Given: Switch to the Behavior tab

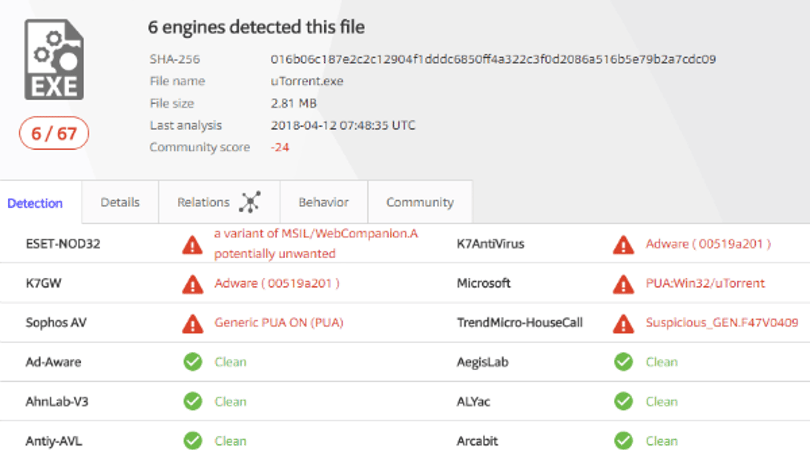Looking at the screenshot, I should click(x=323, y=202).
